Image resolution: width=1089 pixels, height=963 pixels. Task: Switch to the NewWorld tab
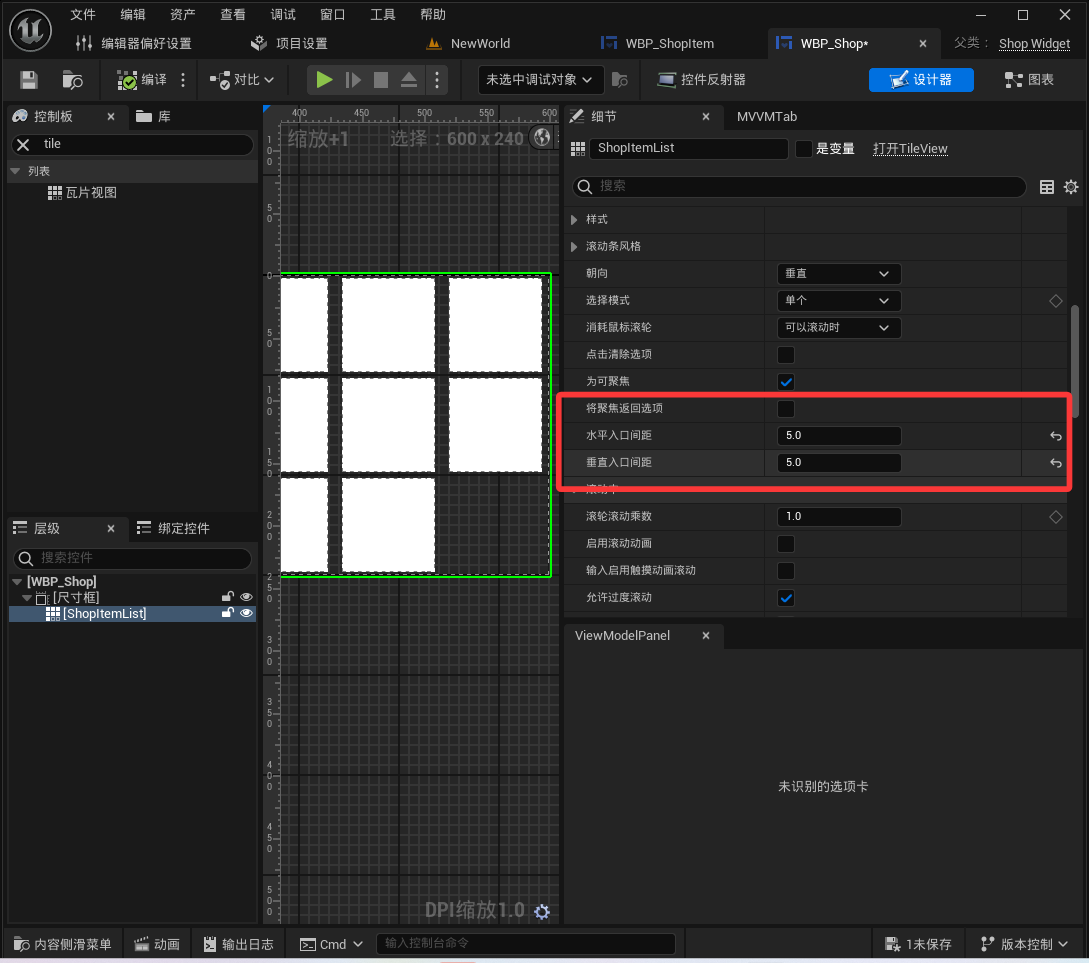[469, 44]
